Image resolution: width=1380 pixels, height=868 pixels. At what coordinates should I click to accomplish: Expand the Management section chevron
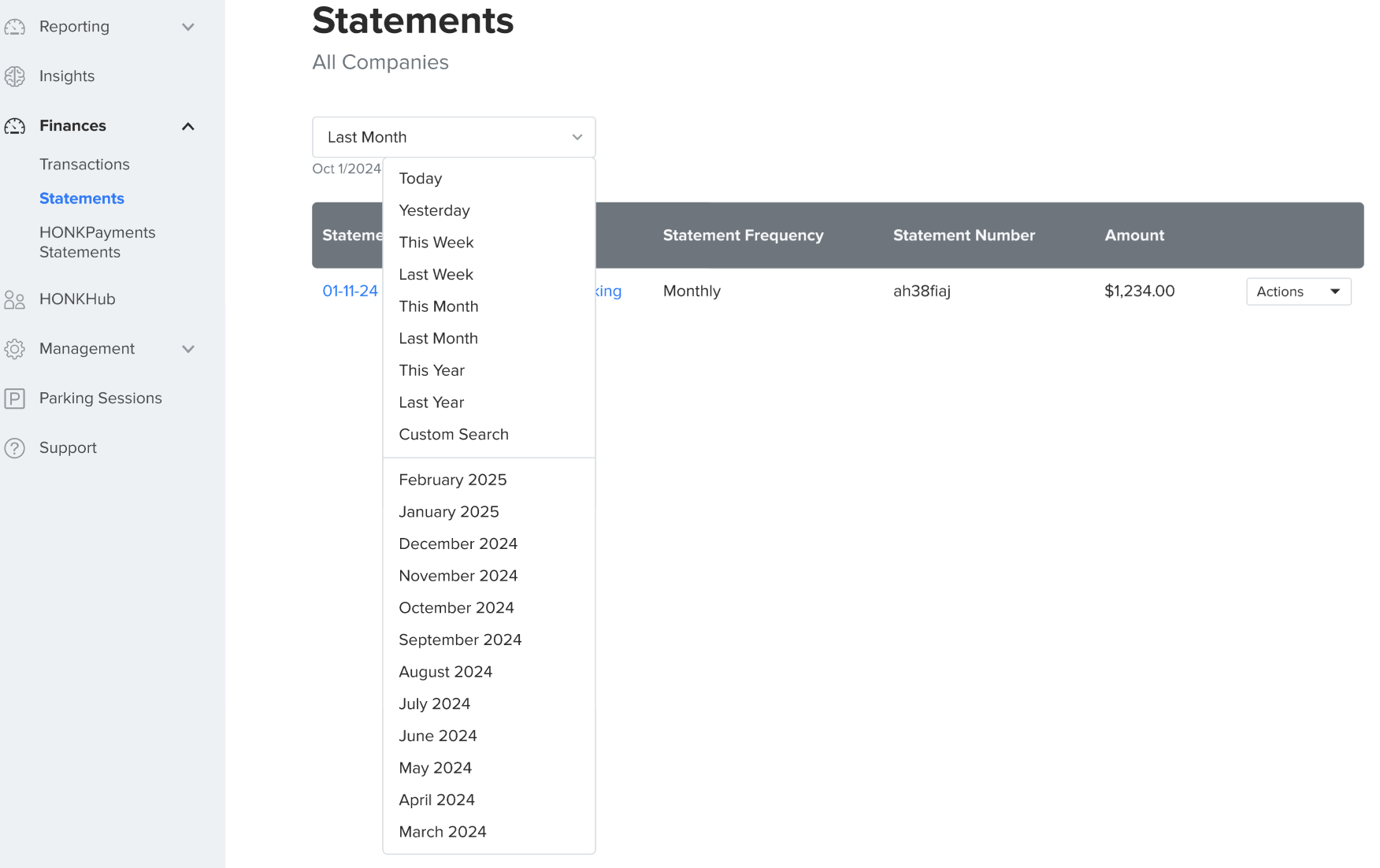tap(188, 349)
